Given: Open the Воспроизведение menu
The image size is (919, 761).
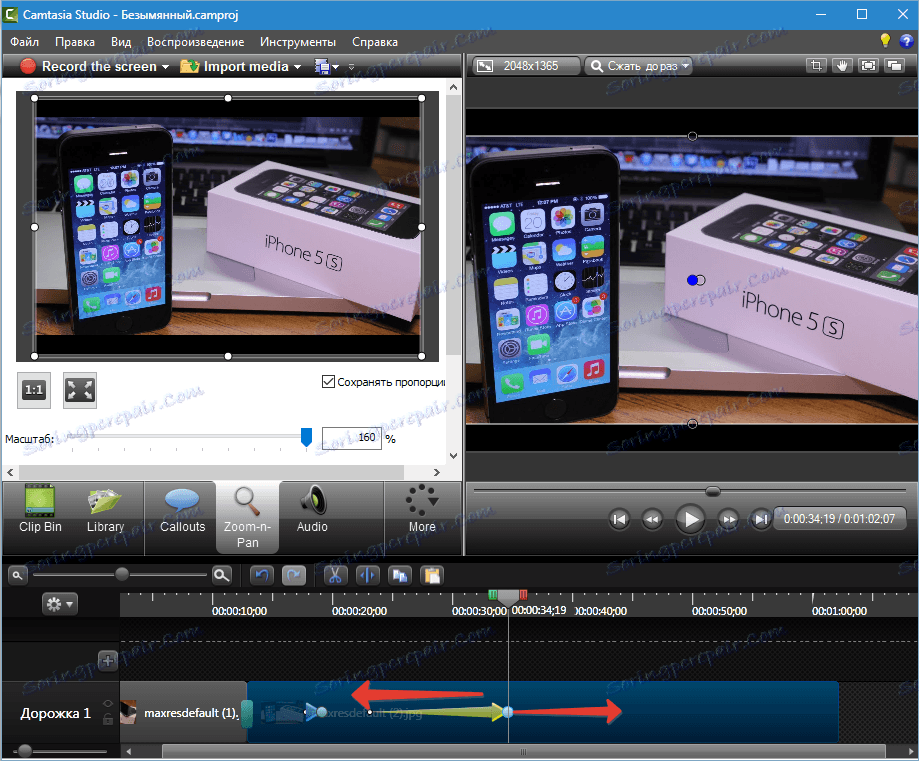Looking at the screenshot, I should 195,42.
